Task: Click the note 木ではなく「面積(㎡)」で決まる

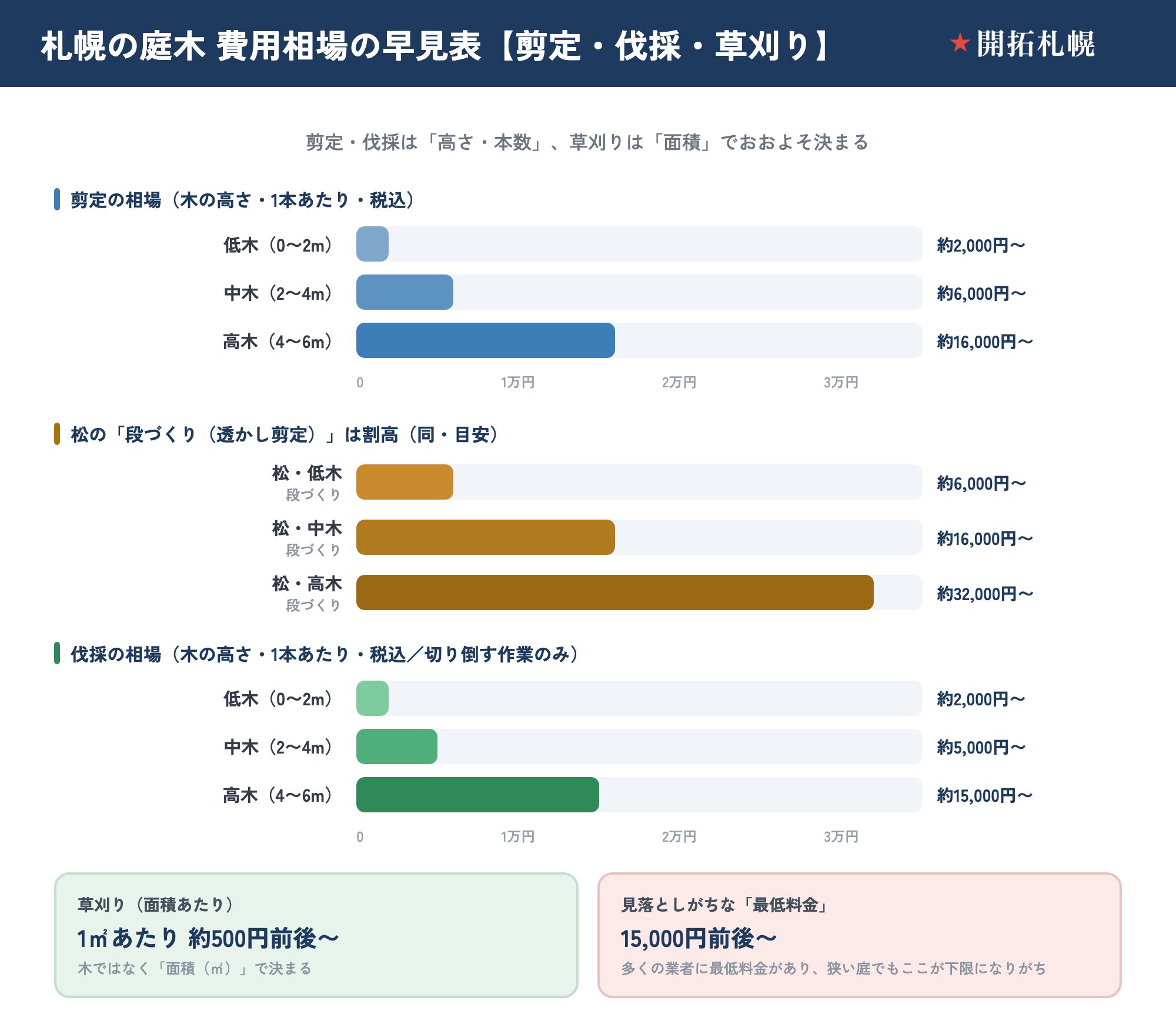Action: click(195, 969)
